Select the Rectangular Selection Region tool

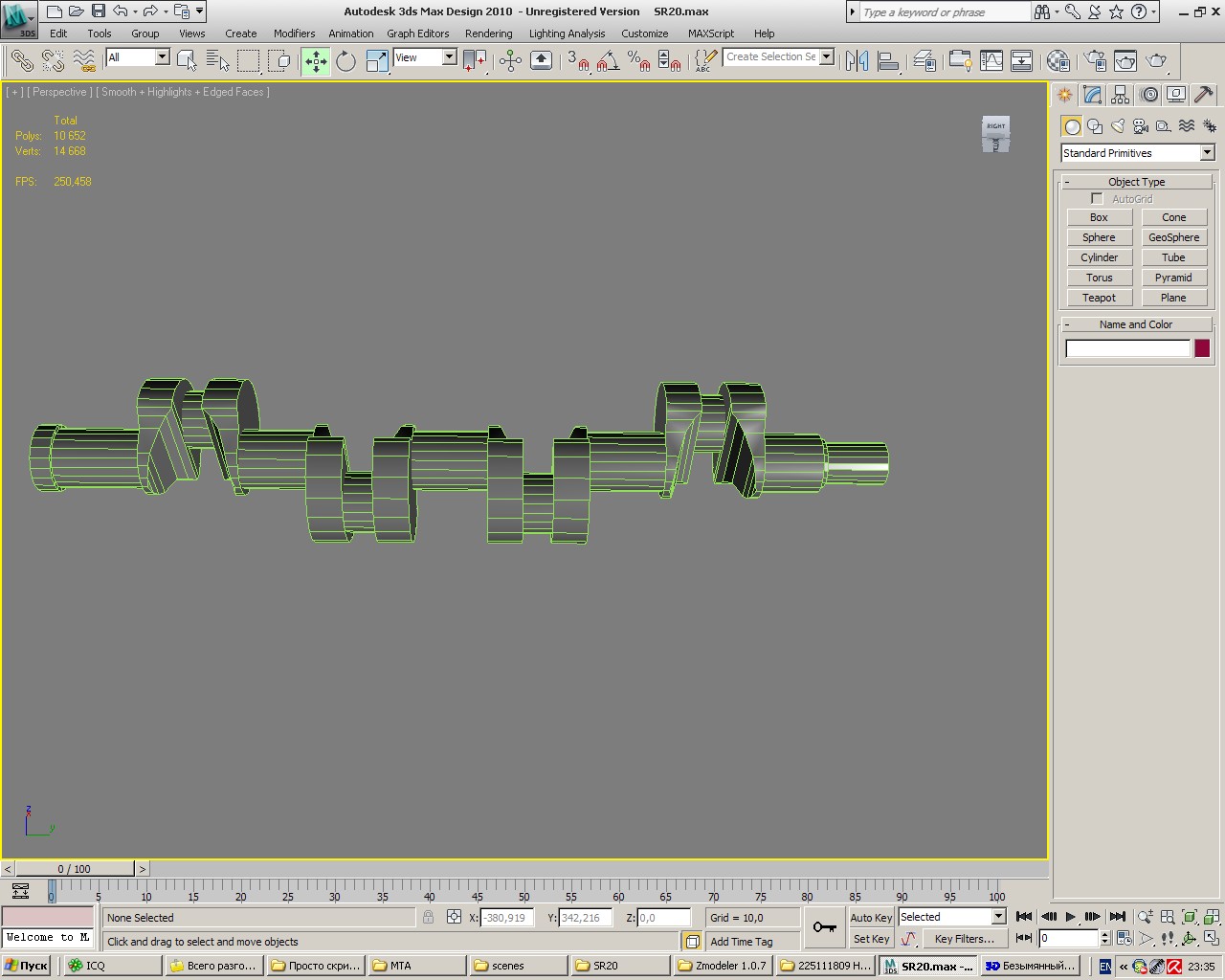[x=248, y=61]
